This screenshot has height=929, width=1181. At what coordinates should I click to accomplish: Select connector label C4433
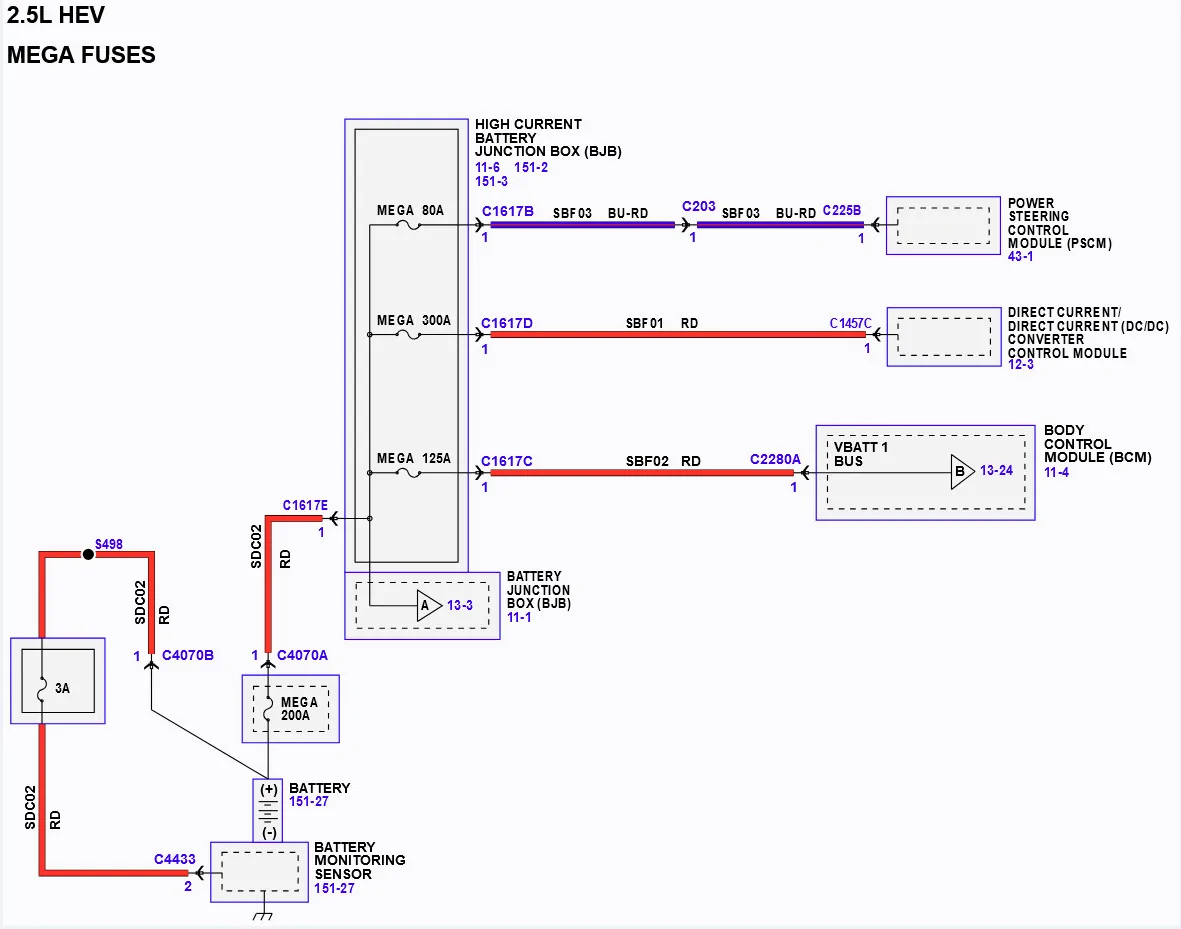(x=175, y=859)
